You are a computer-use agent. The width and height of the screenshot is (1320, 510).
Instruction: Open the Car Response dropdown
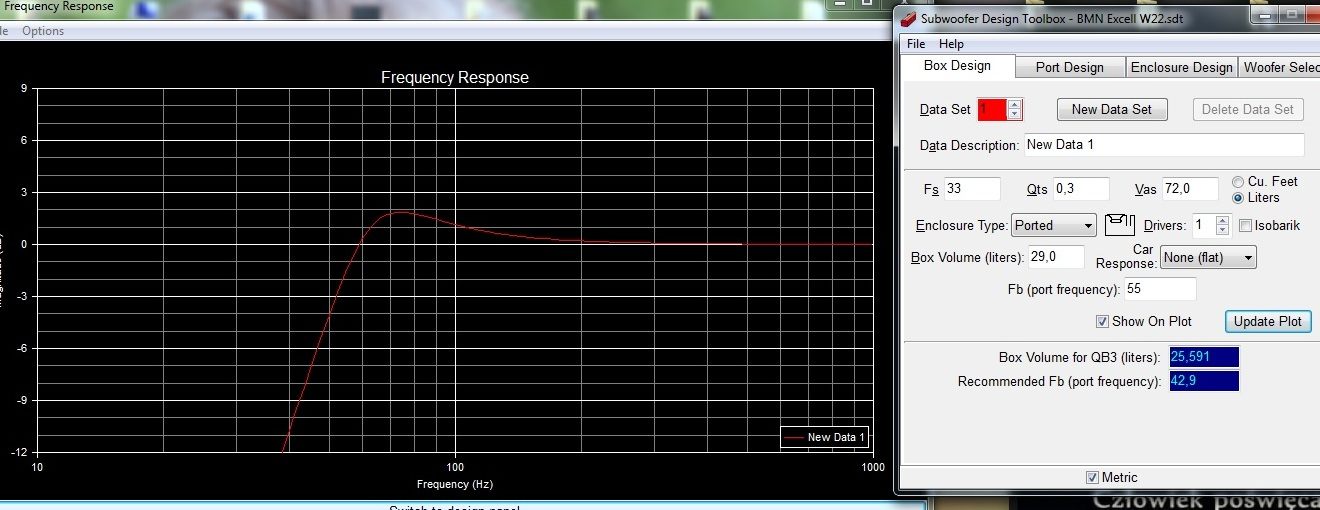pyautogui.click(x=1208, y=258)
